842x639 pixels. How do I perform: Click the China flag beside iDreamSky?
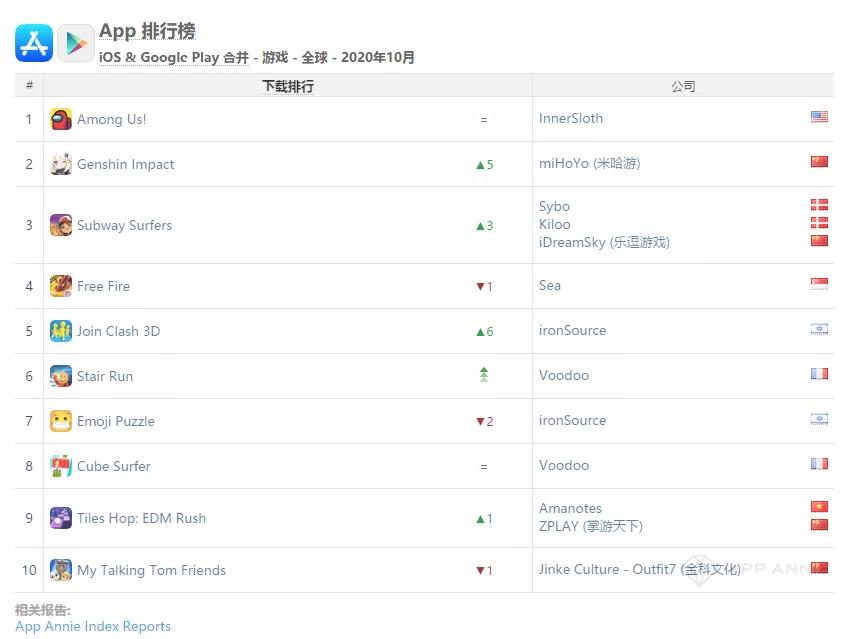(x=819, y=241)
